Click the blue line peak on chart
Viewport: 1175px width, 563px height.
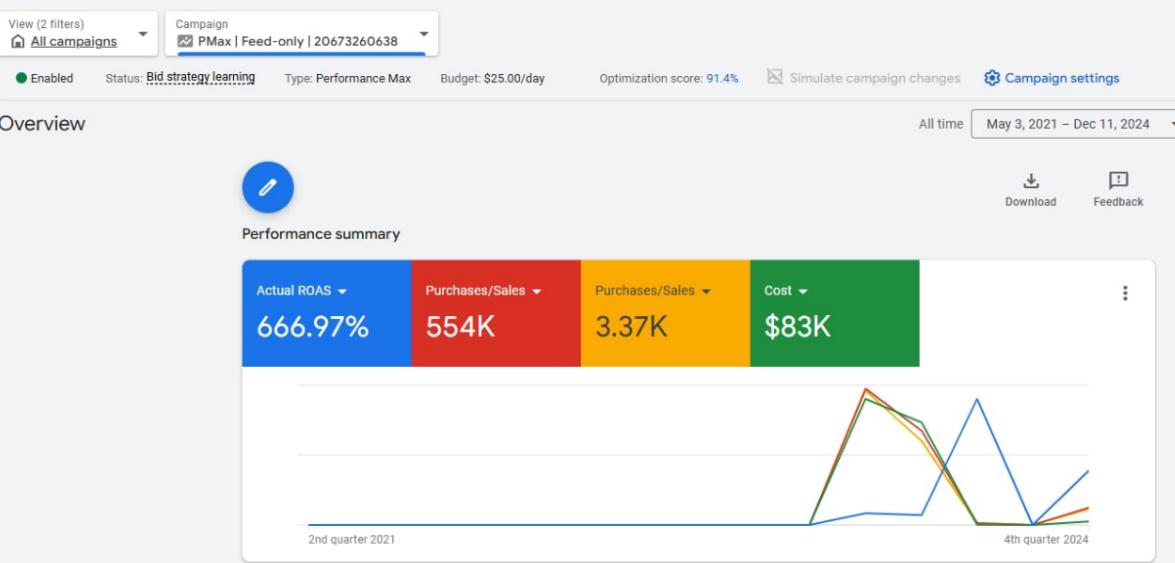point(976,399)
